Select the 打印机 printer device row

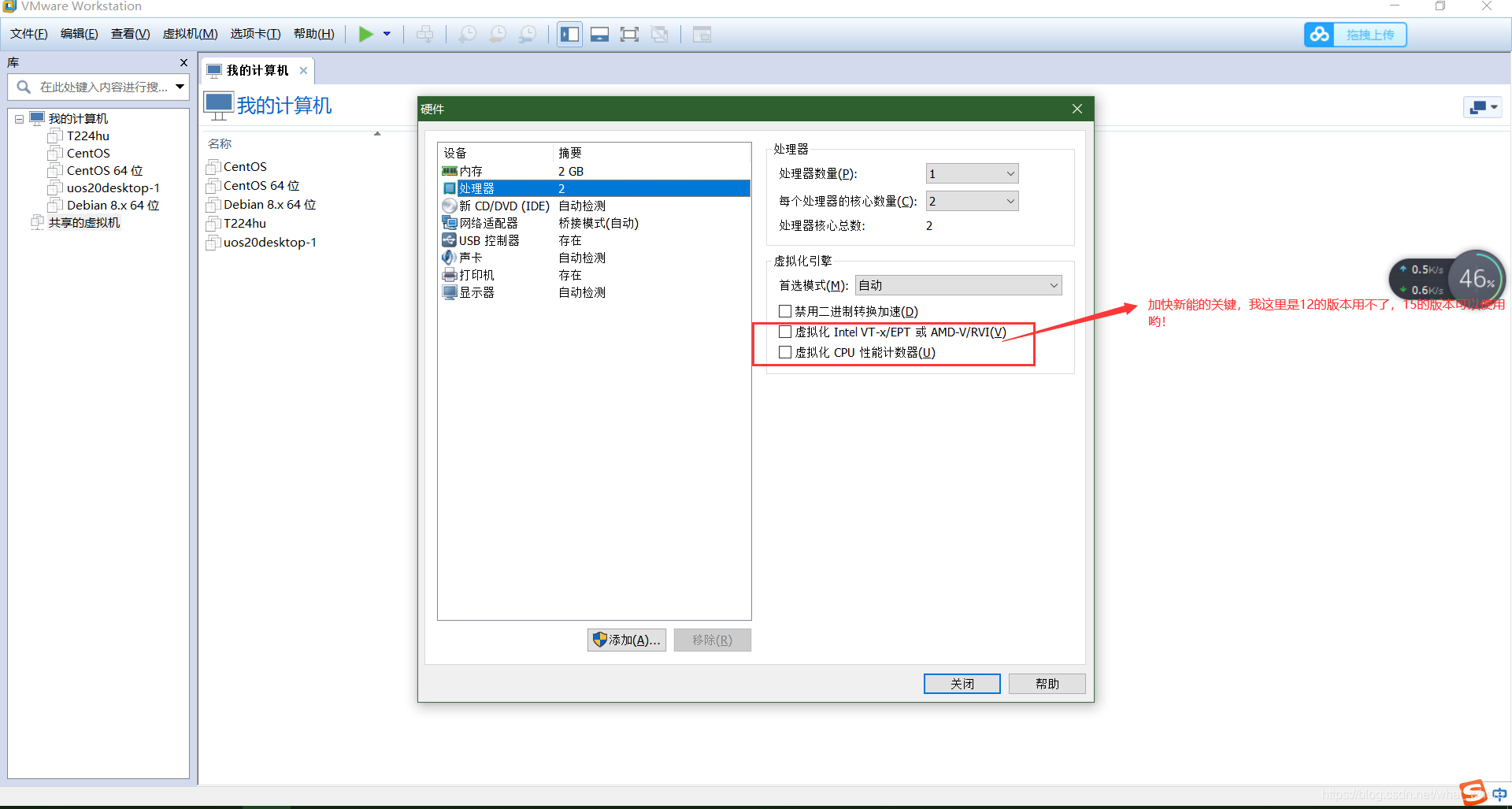[x=595, y=275]
